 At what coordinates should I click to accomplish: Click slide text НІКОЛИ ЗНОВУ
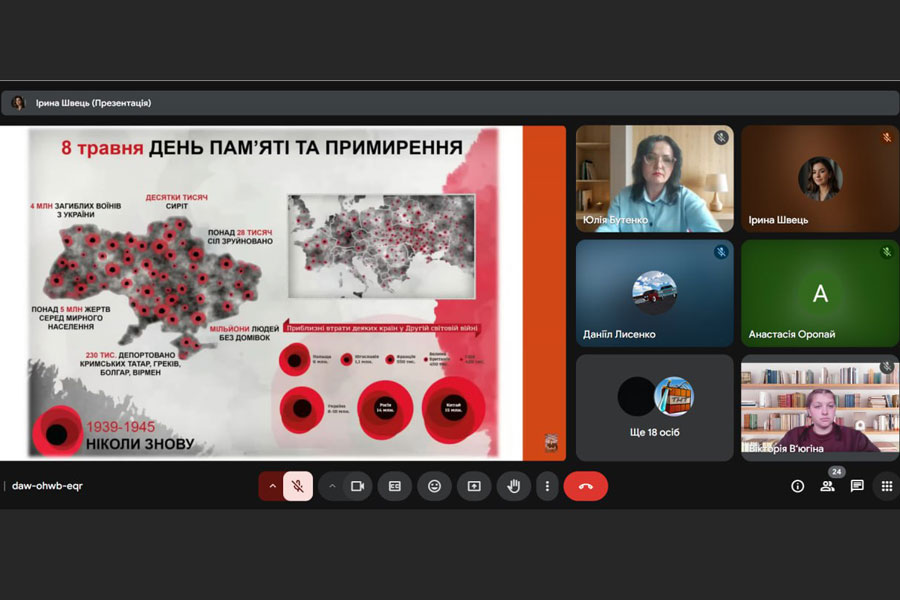pos(140,444)
